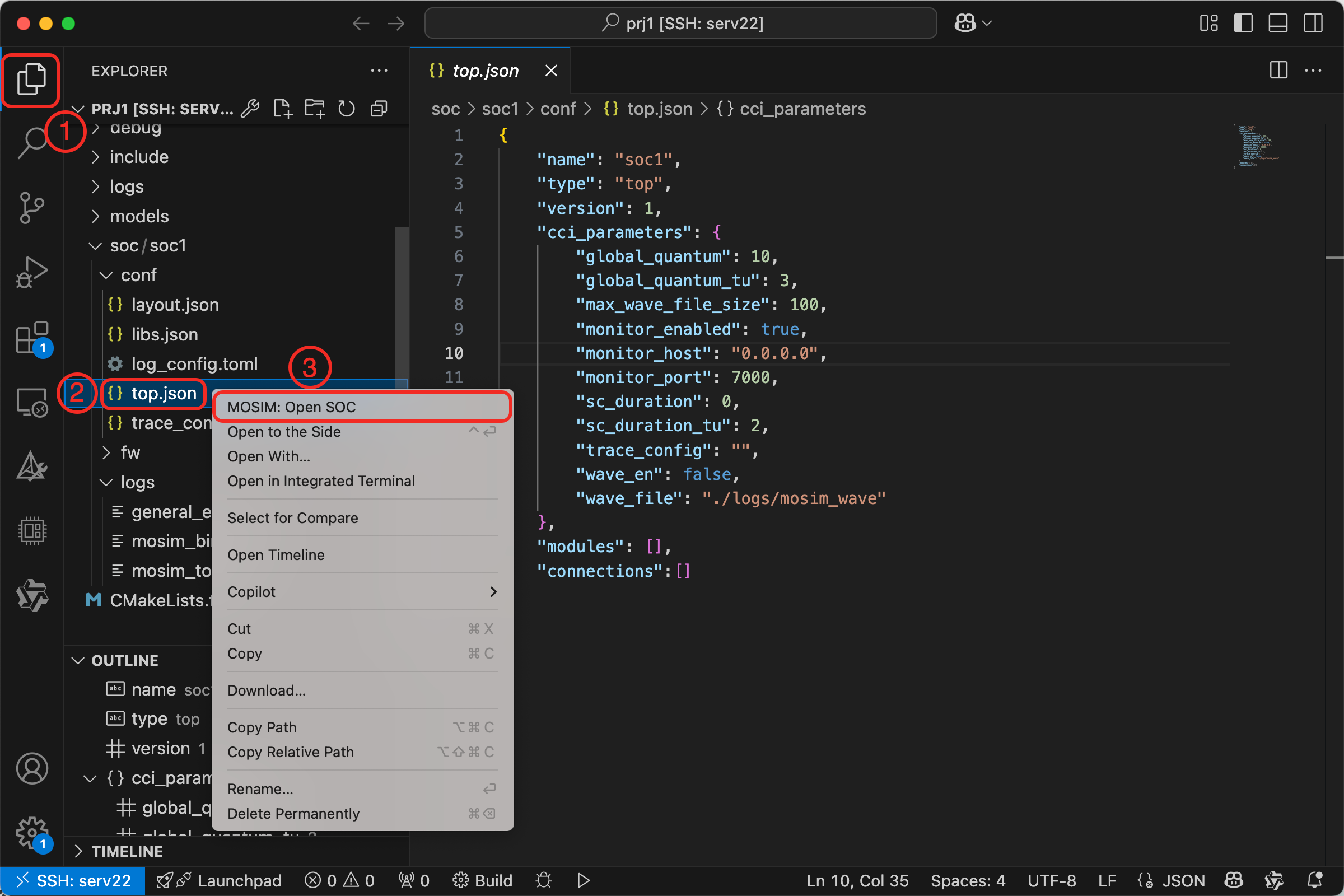The height and width of the screenshot is (896, 1344).
Task: Click Spaces: 4 indentation setting
Action: [x=968, y=880]
